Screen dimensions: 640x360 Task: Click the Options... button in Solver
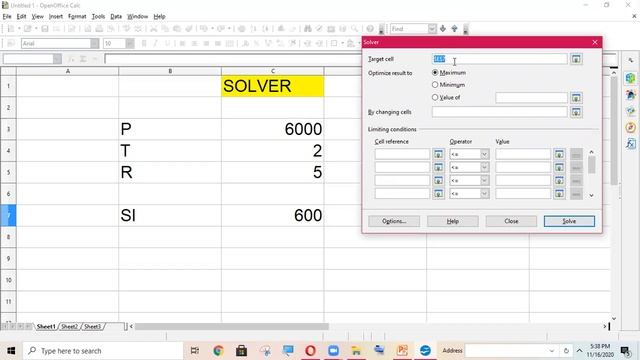(x=394, y=221)
